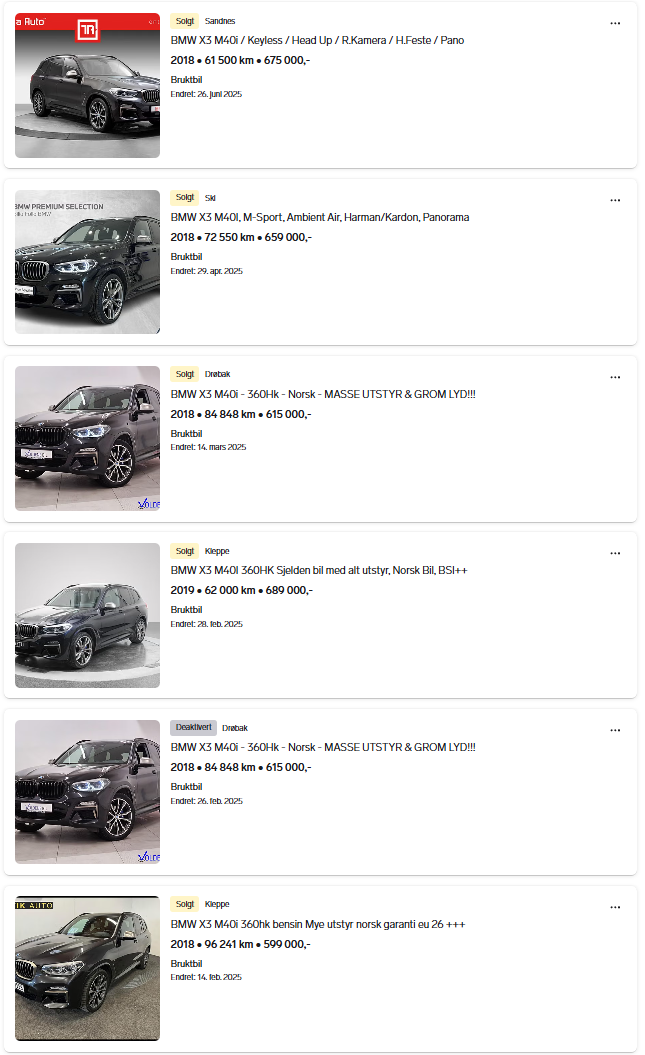Click BMW Premium Selection car thumbnail

coord(87,262)
